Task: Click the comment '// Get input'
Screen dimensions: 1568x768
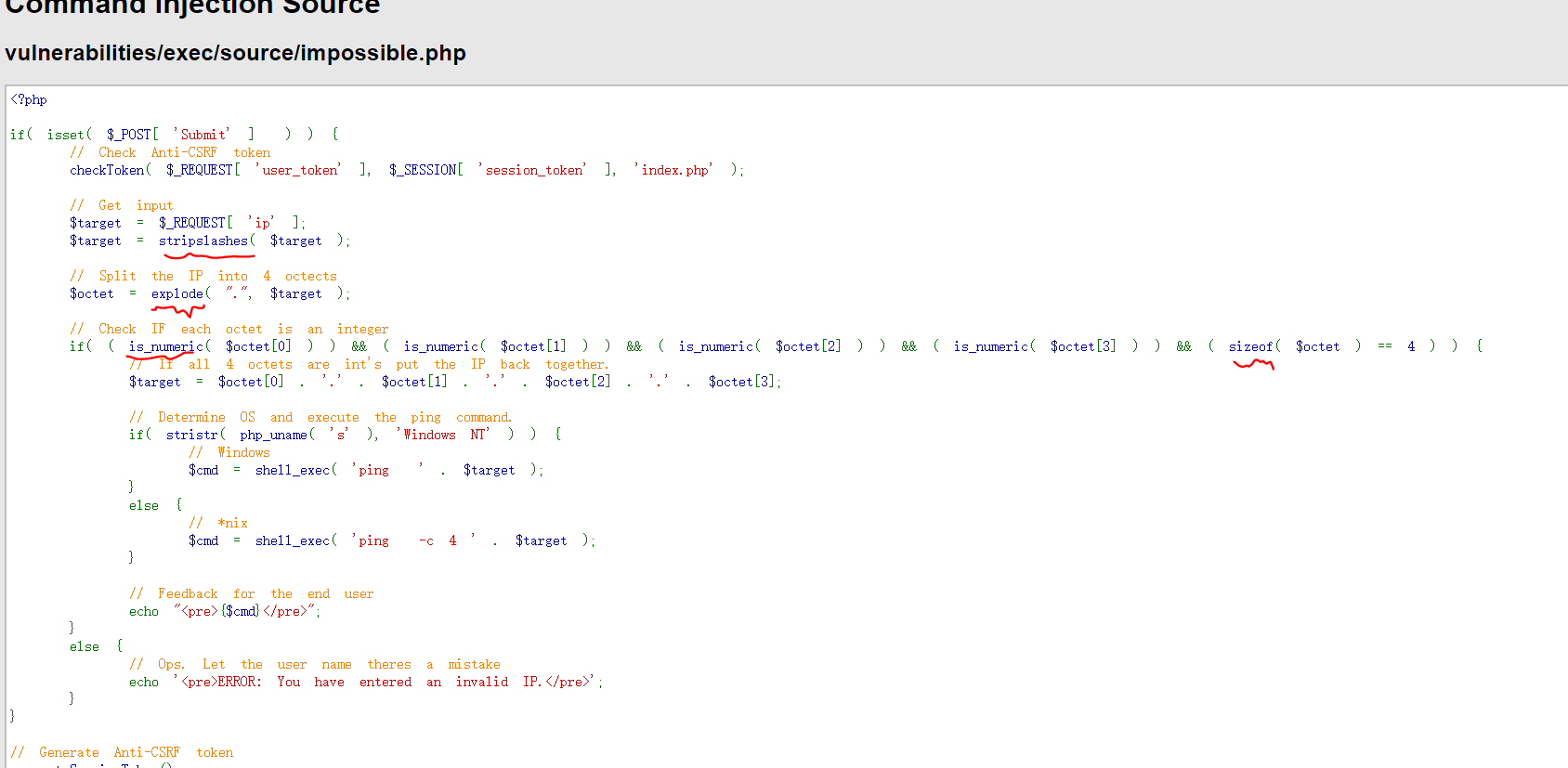Action: (121, 205)
